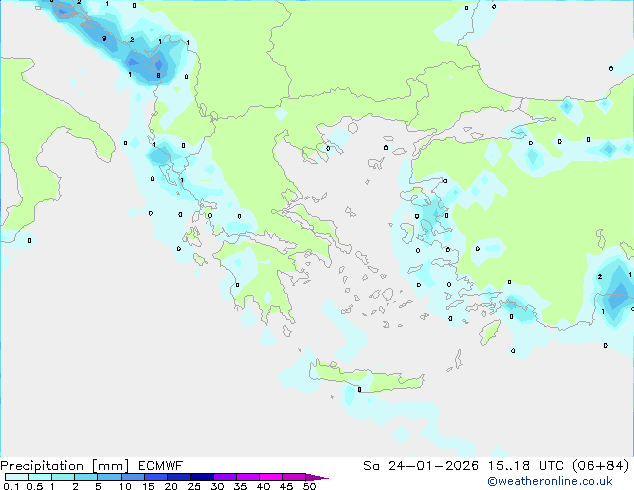
Task: Click the '25' legend value label
Action: [x=194, y=486]
